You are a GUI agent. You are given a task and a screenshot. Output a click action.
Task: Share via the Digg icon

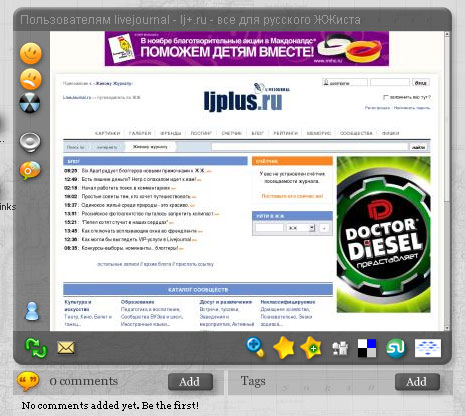[x=340, y=349]
